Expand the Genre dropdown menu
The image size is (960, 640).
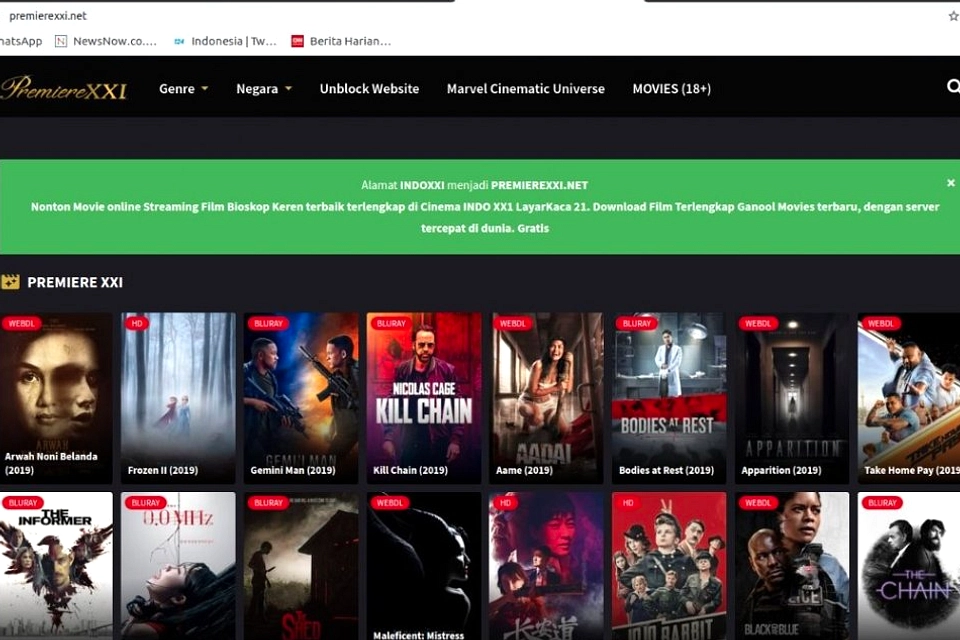pyautogui.click(x=183, y=89)
